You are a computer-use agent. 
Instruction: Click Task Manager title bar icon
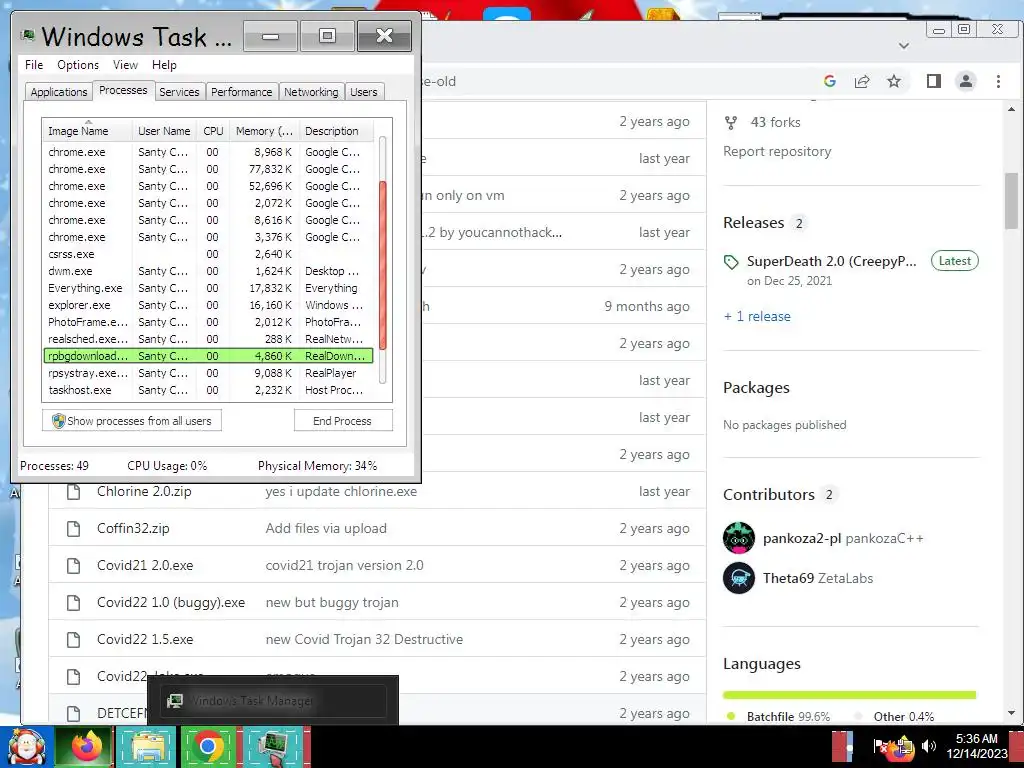(27, 36)
